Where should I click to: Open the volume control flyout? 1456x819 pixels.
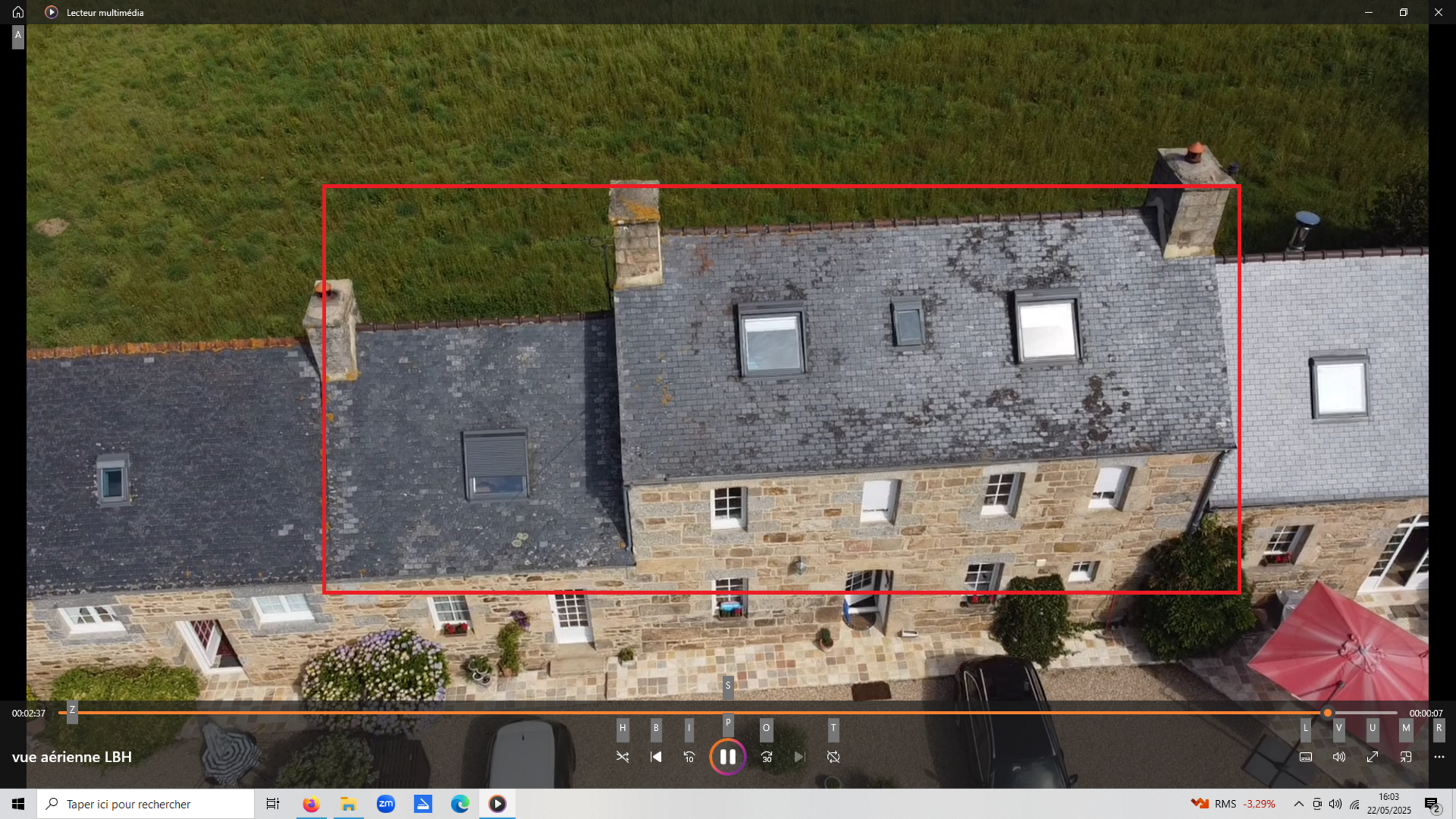tap(1339, 757)
